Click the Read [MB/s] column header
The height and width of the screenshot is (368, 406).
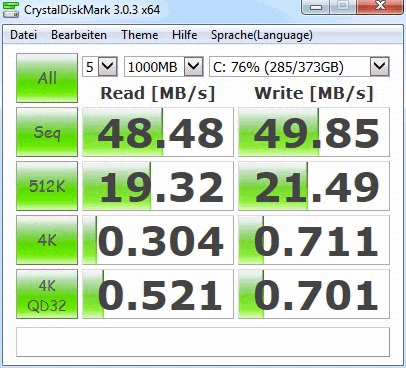tap(158, 93)
